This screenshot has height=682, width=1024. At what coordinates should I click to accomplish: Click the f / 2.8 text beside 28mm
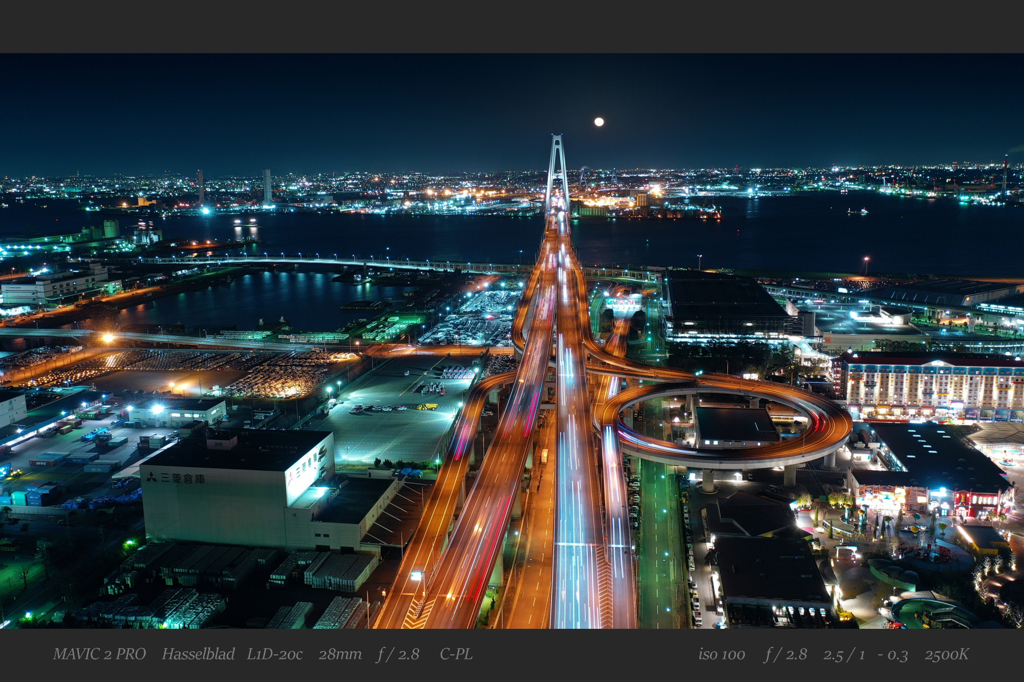(398, 654)
